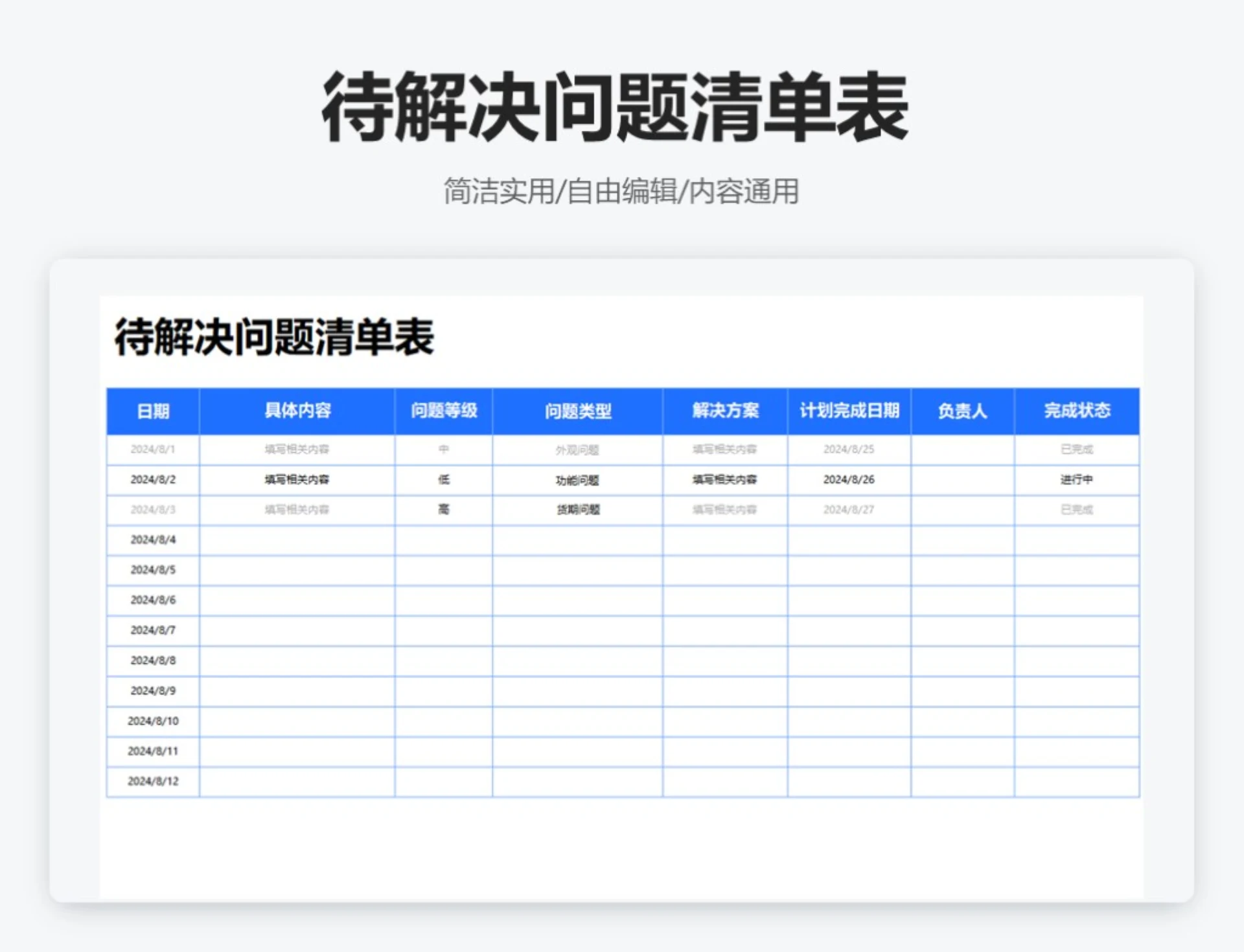Click the 具体内容 column header
Image resolution: width=1244 pixels, height=952 pixels.
tap(298, 411)
